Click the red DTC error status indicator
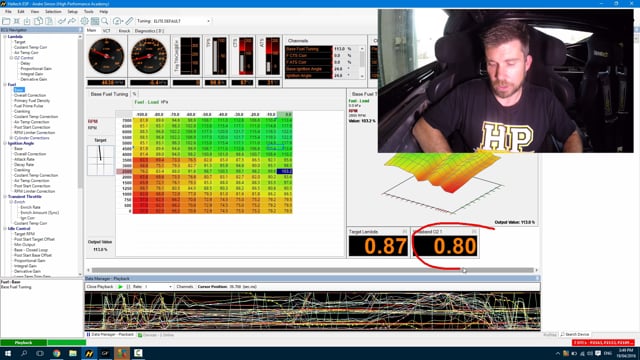Screen dimensions: 640x360 click(603, 343)
